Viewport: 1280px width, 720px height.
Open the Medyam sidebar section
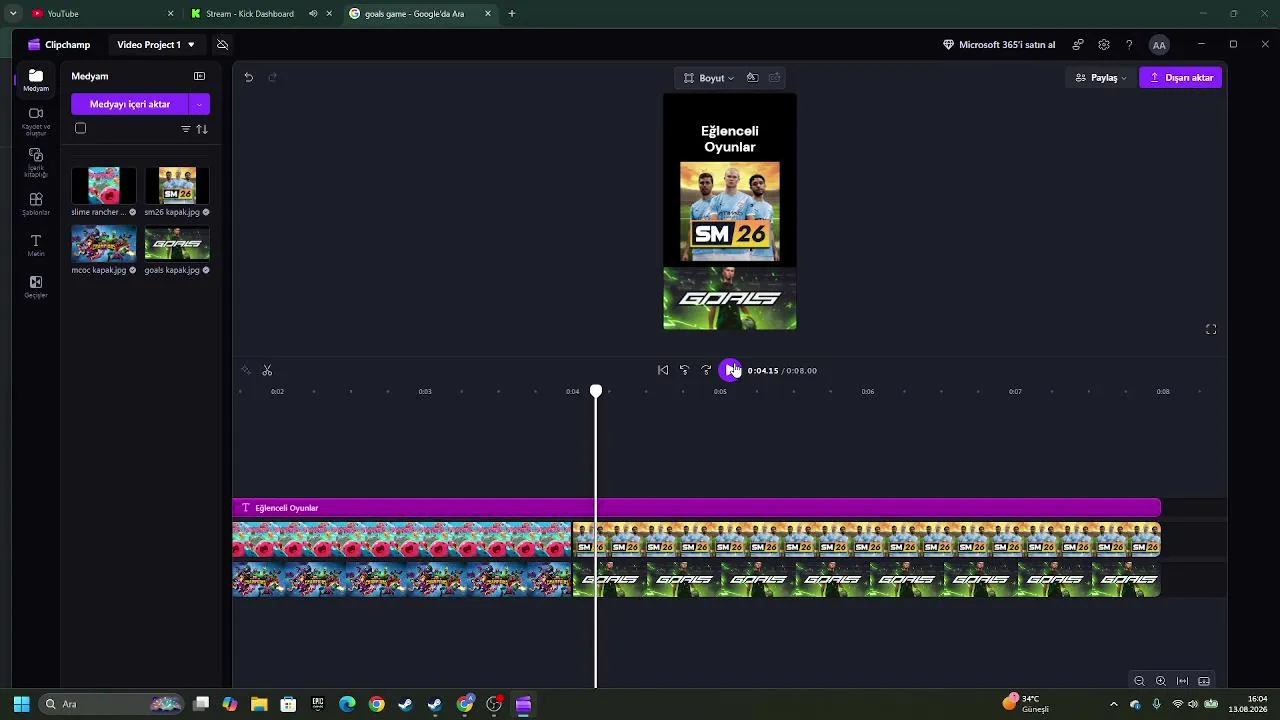[x=36, y=81]
